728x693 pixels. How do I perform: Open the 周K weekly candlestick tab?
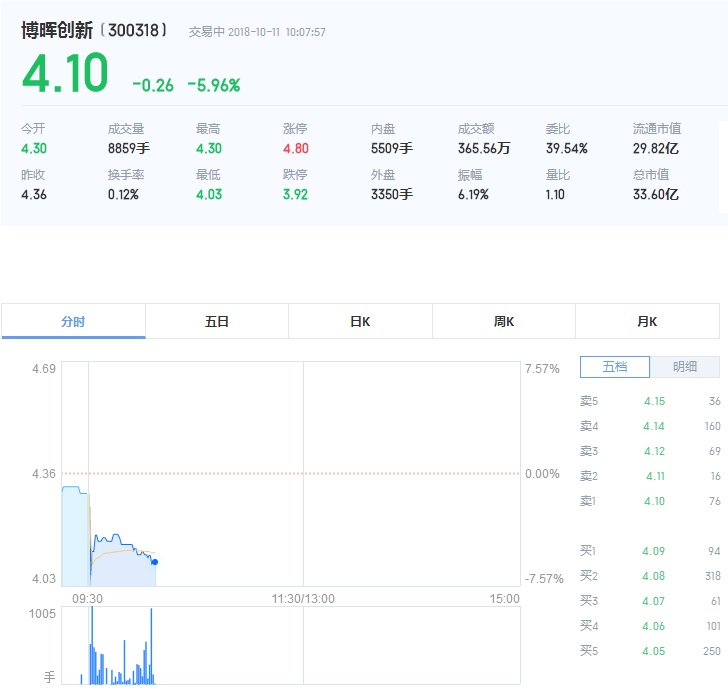tap(504, 321)
